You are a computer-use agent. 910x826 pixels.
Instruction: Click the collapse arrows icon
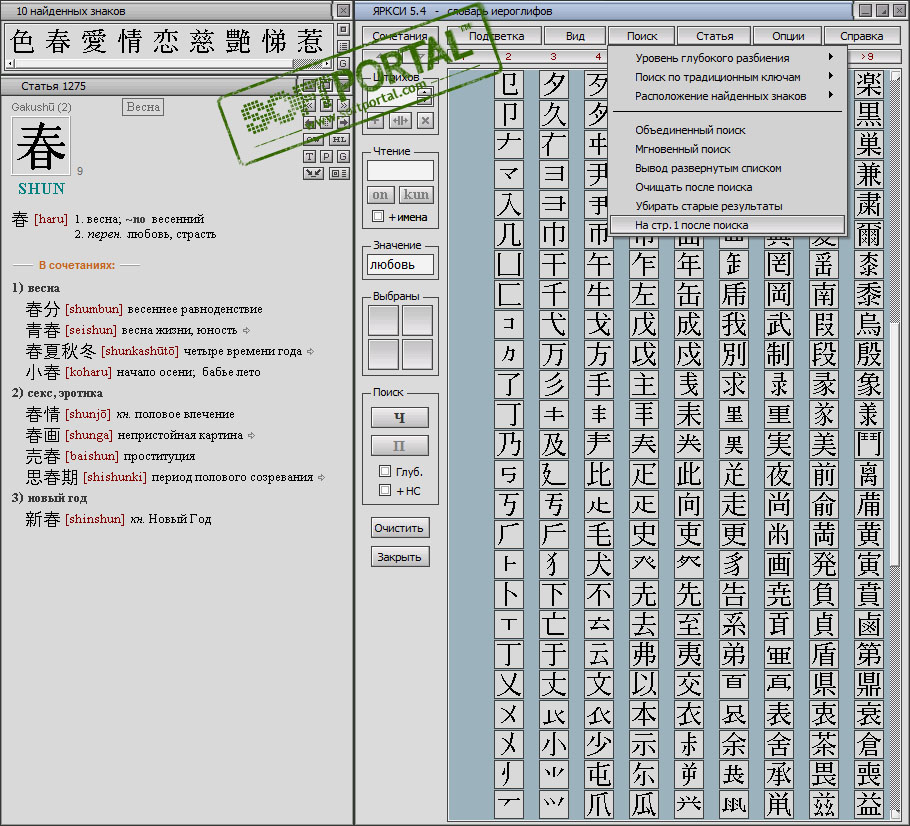coord(313,174)
